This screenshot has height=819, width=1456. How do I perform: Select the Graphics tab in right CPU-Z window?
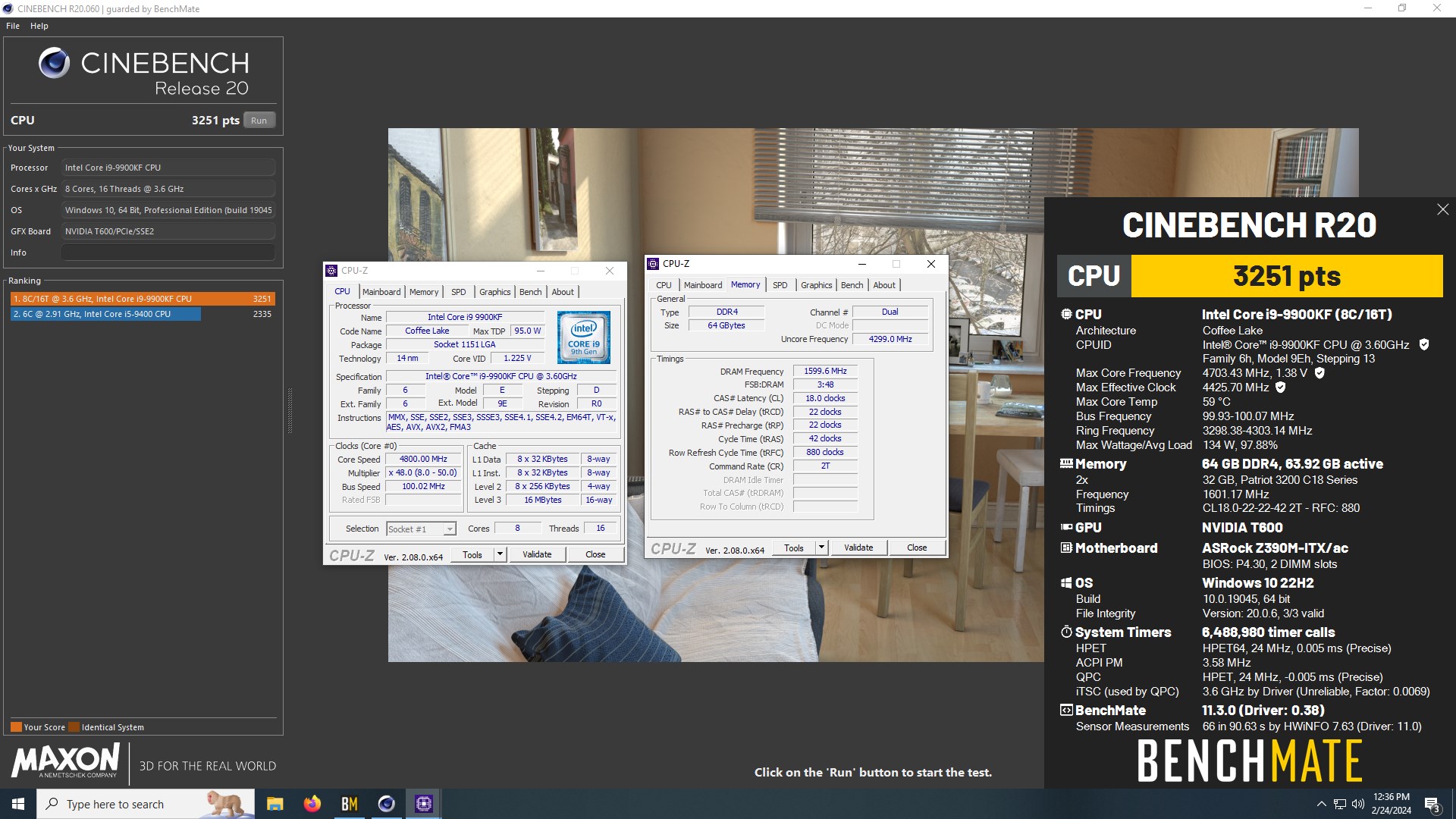(817, 285)
